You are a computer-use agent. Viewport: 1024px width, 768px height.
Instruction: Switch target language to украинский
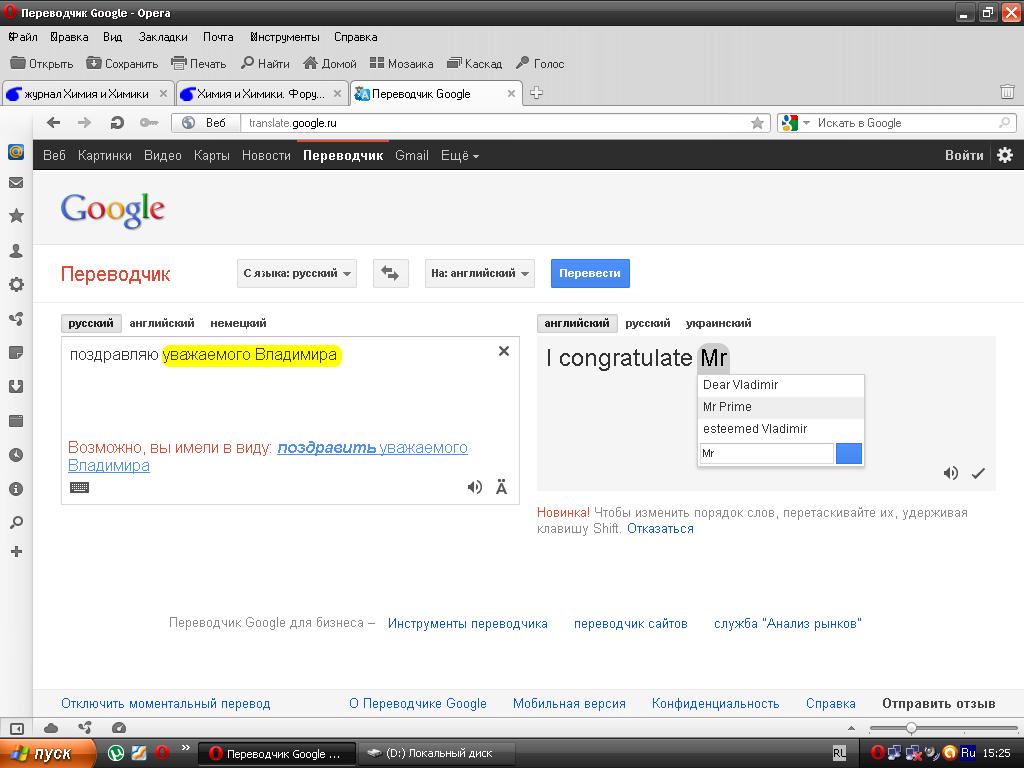click(718, 323)
